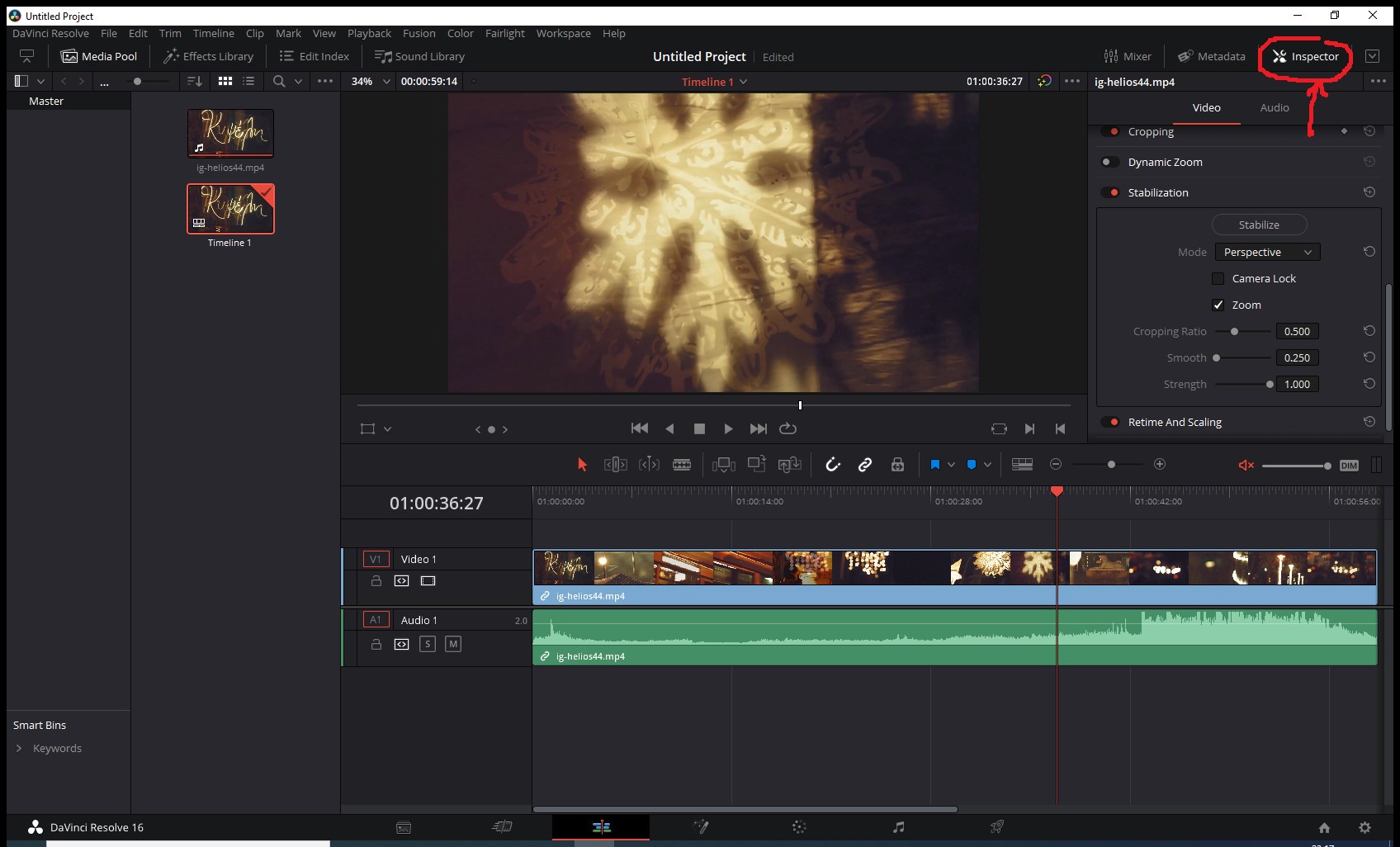Toggle timeline snapping with the magnet icon

coord(832,464)
